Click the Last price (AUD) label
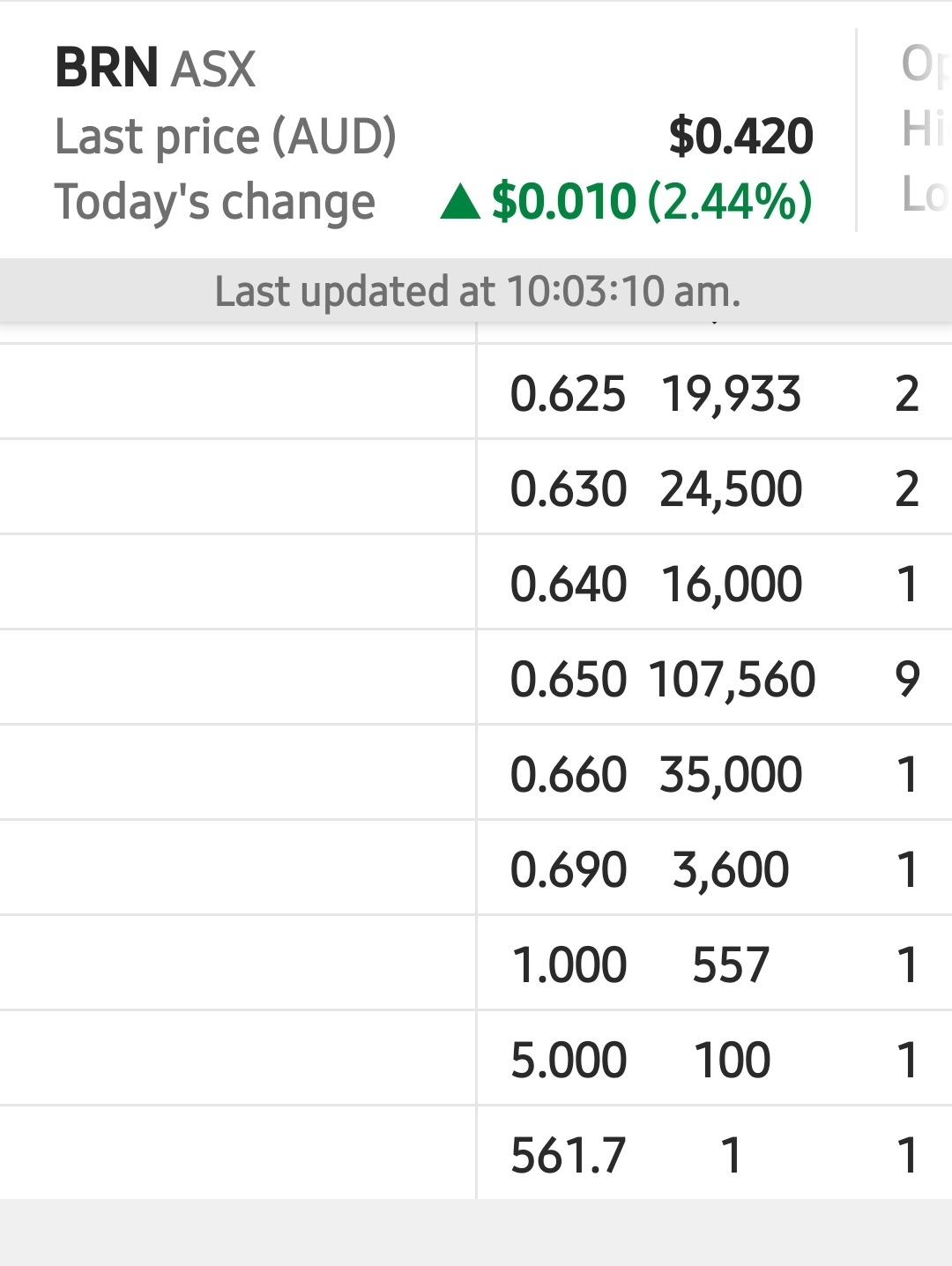The height and width of the screenshot is (1266, 952). tap(226, 137)
